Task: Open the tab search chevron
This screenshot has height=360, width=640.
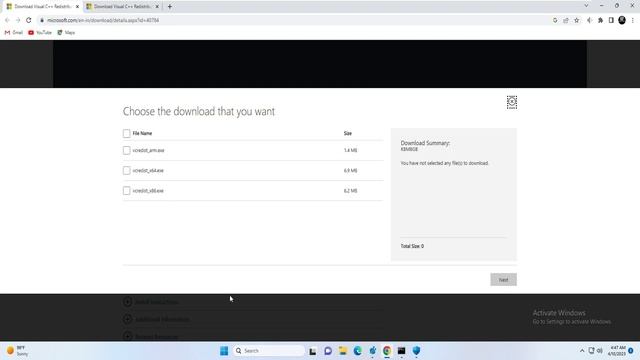Action: [x=586, y=6]
